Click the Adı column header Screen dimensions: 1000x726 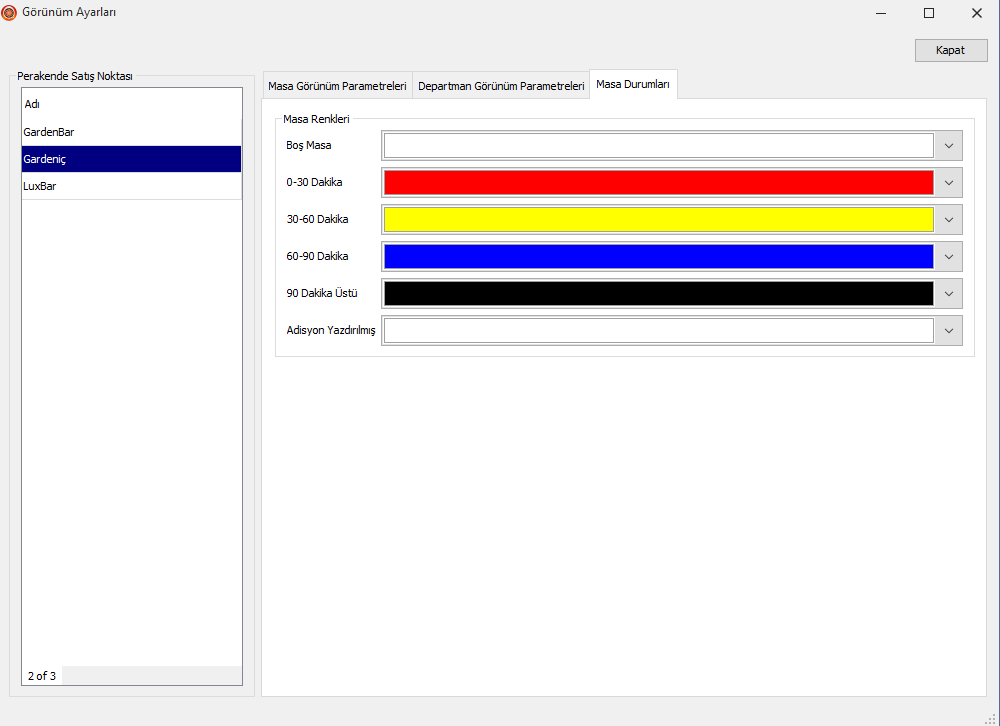(x=131, y=104)
